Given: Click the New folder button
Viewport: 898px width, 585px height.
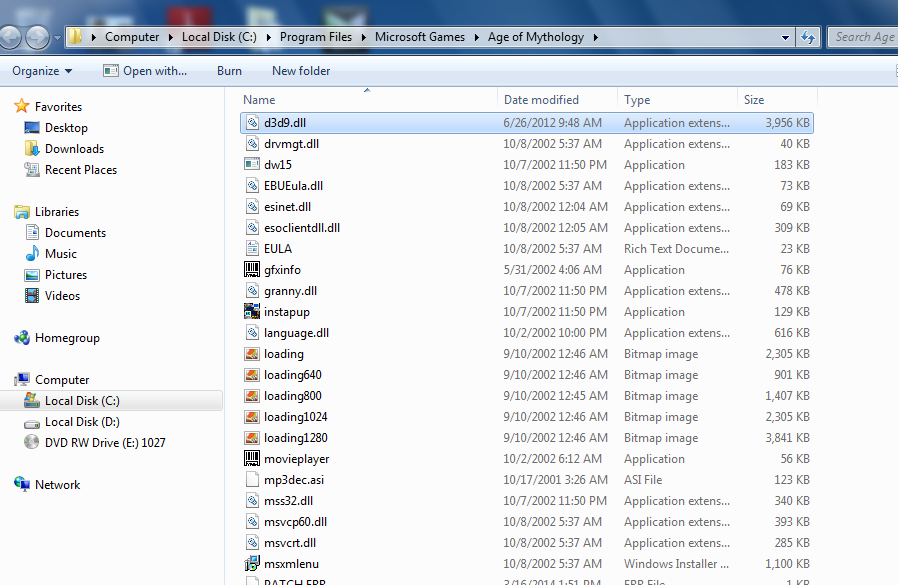Looking at the screenshot, I should pos(301,71).
